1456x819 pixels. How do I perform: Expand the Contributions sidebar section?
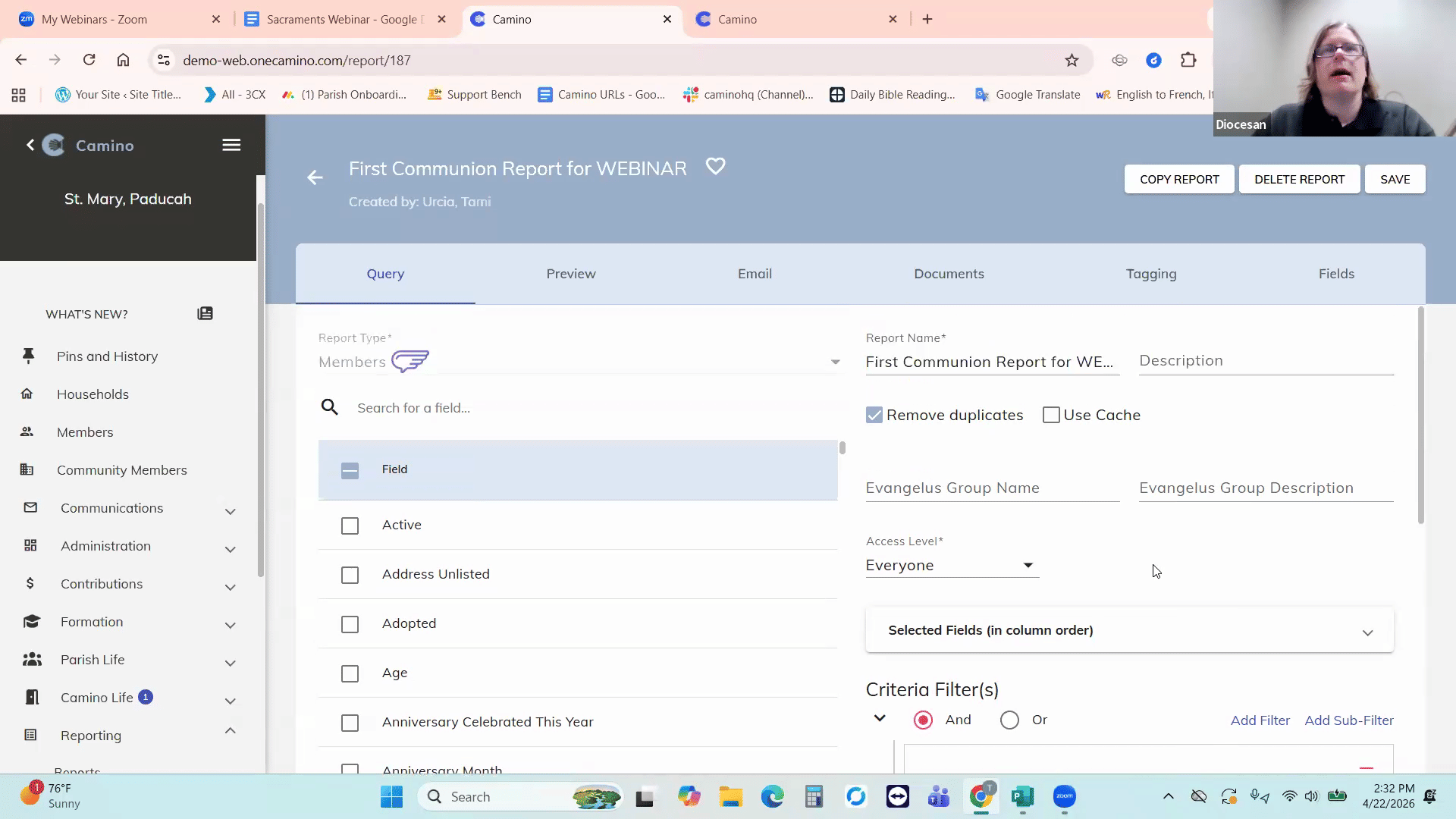(x=230, y=587)
